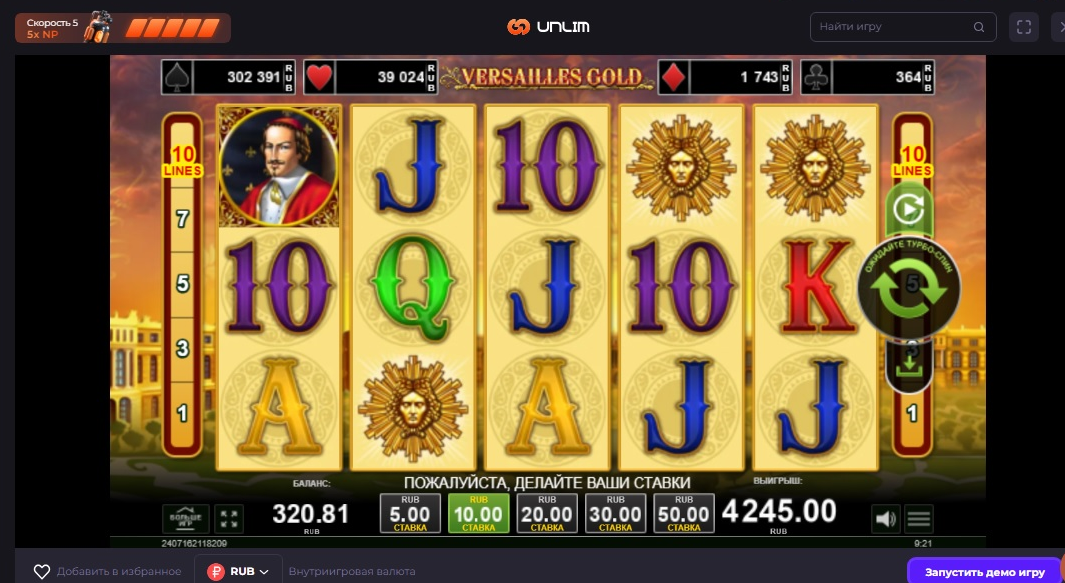Select the 5.00 RUB stake
This screenshot has height=583, width=1065.
[410, 514]
